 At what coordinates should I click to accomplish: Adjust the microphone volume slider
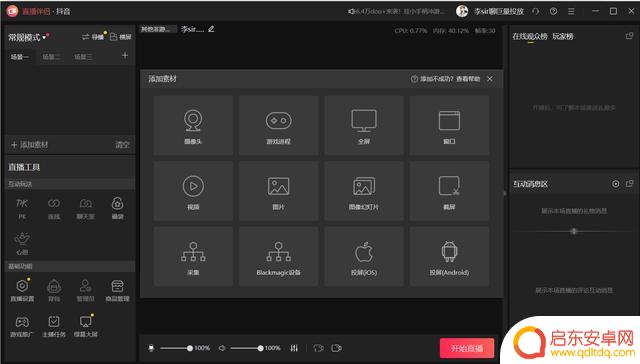(176, 348)
